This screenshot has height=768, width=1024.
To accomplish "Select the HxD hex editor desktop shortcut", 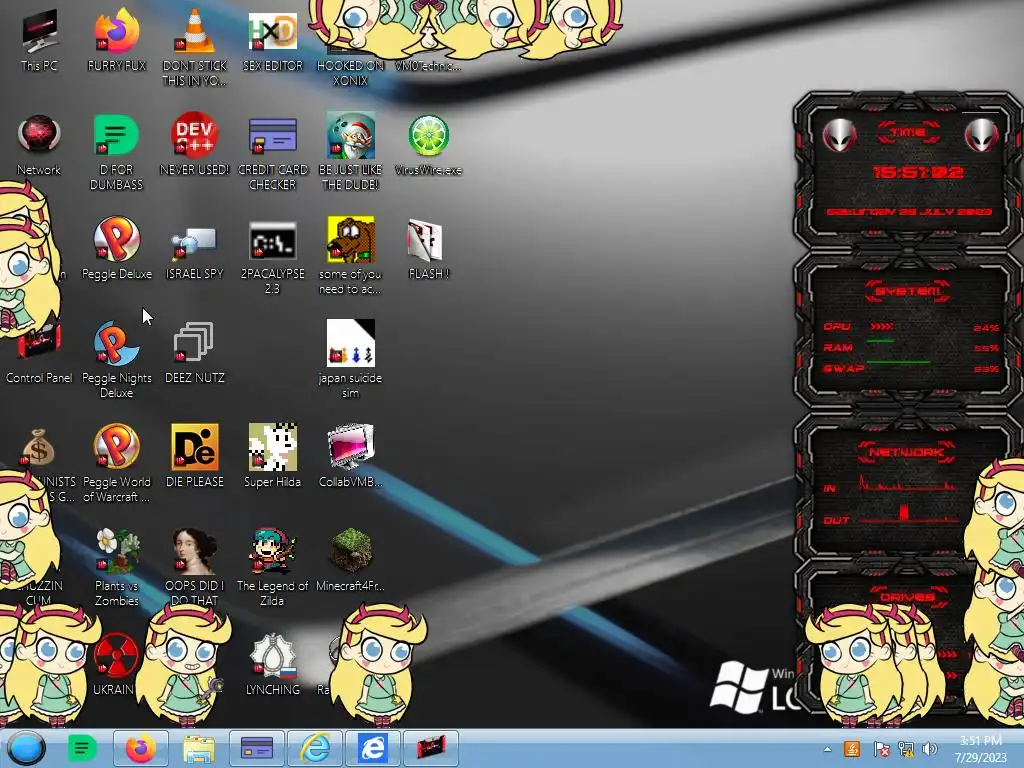I will [272, 40].
